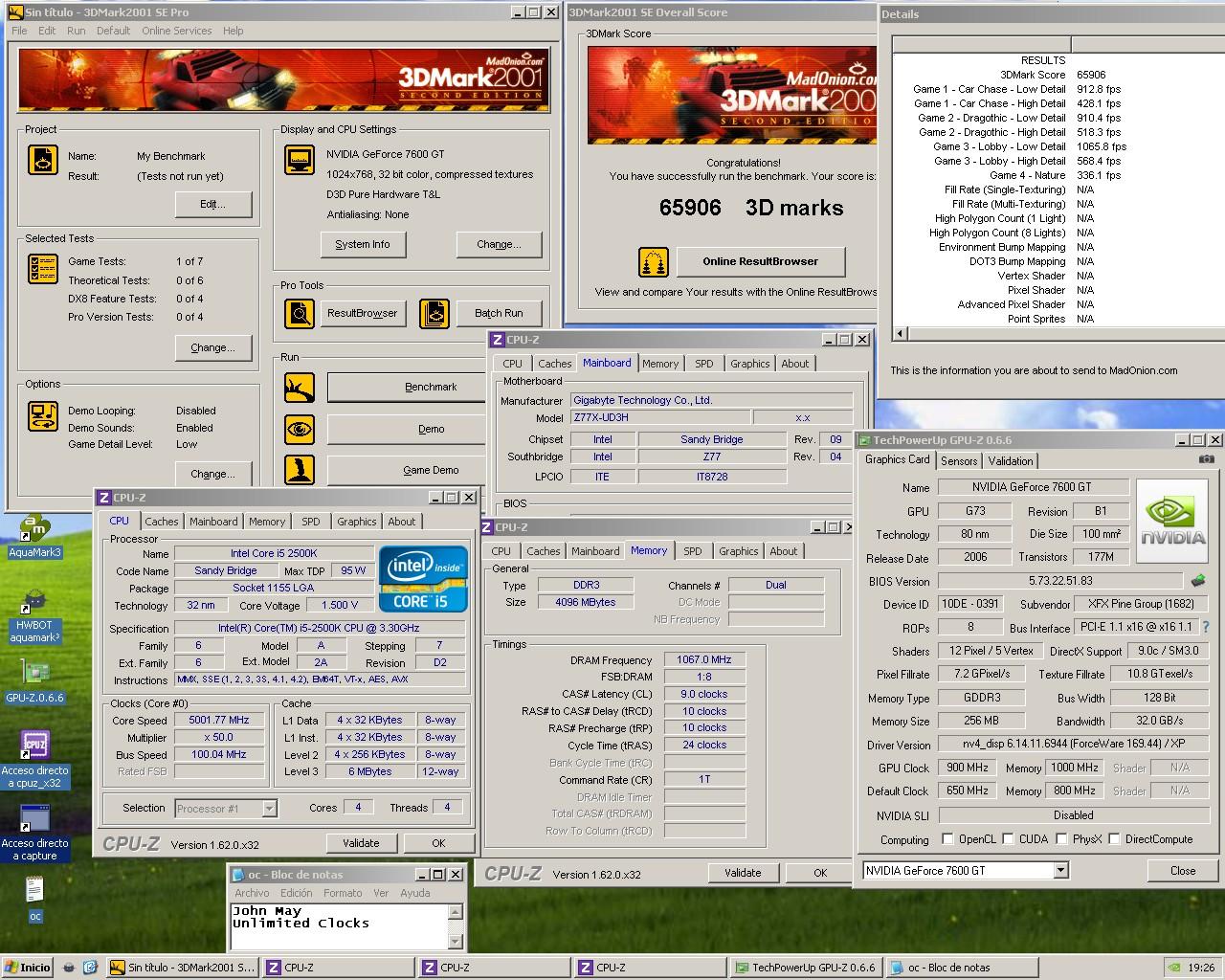Screen dimensions: 1225x980
Task: Click the TechPowerUp GPU-Z taskbar button
Action: [805, 968]
